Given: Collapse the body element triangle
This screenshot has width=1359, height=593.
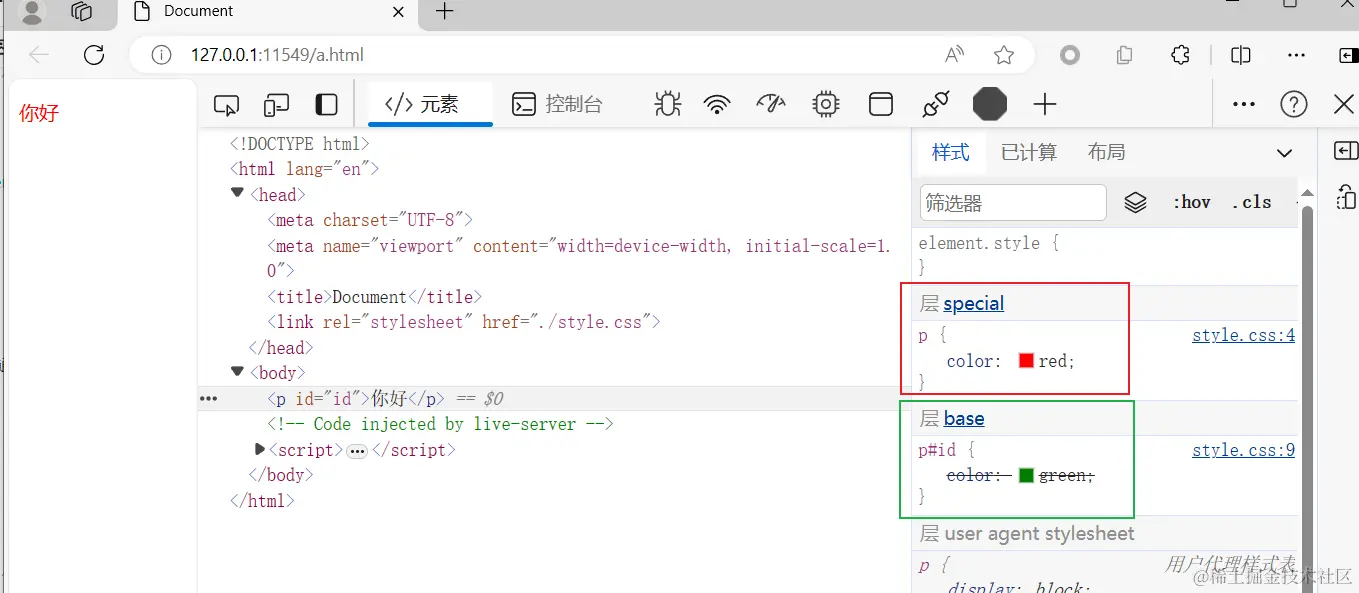Looking at the screenshot, I should (x=238, y=372).
